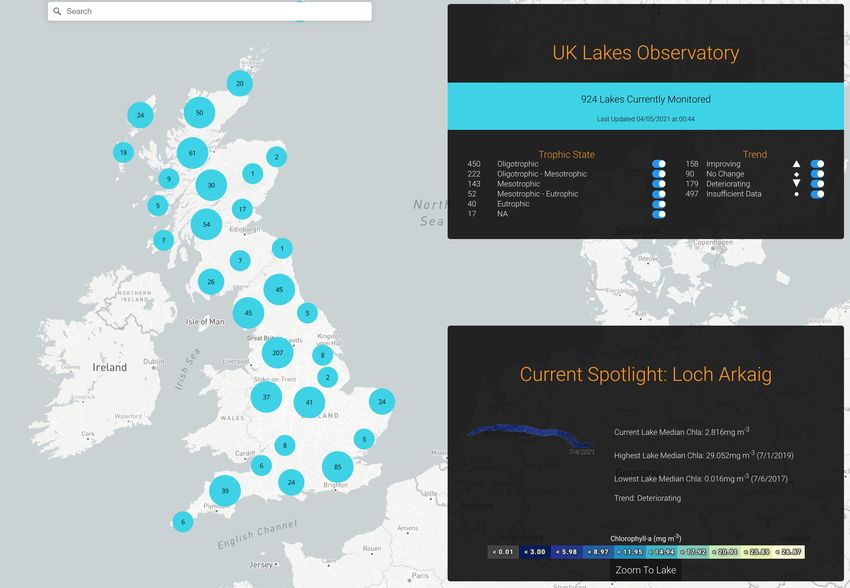Select the cluster marker labeled 9
850x588 pixels.
click(169, 179)
